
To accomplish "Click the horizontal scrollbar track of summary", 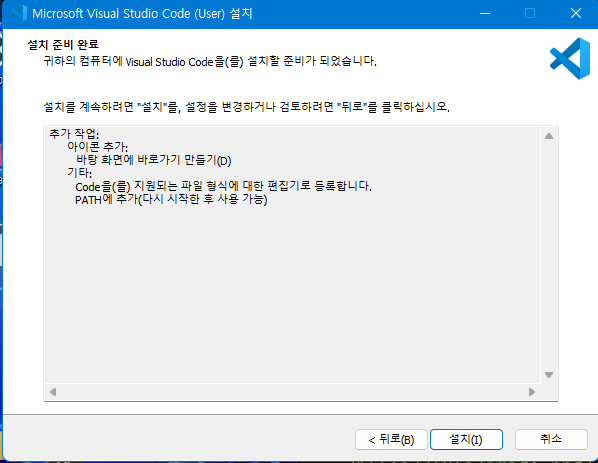I will point(293,392).
